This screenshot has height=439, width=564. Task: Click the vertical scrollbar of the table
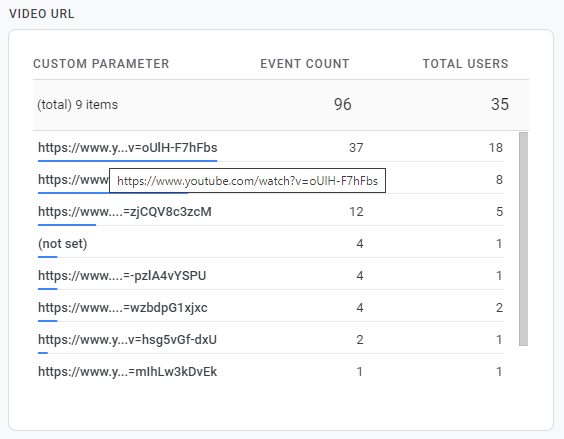523,239
